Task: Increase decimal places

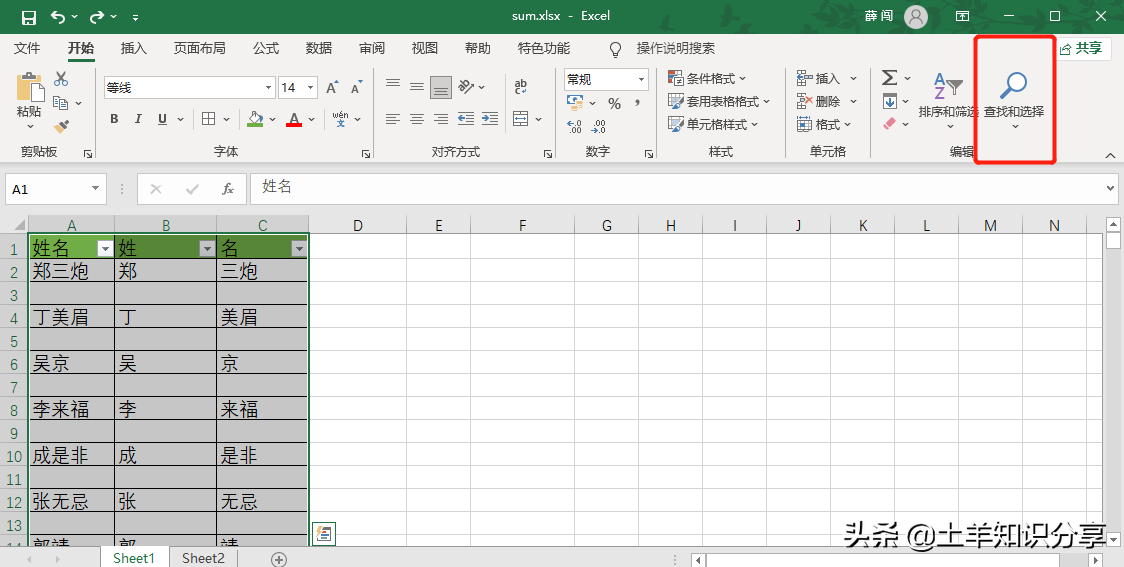Action: click(574, 127)
